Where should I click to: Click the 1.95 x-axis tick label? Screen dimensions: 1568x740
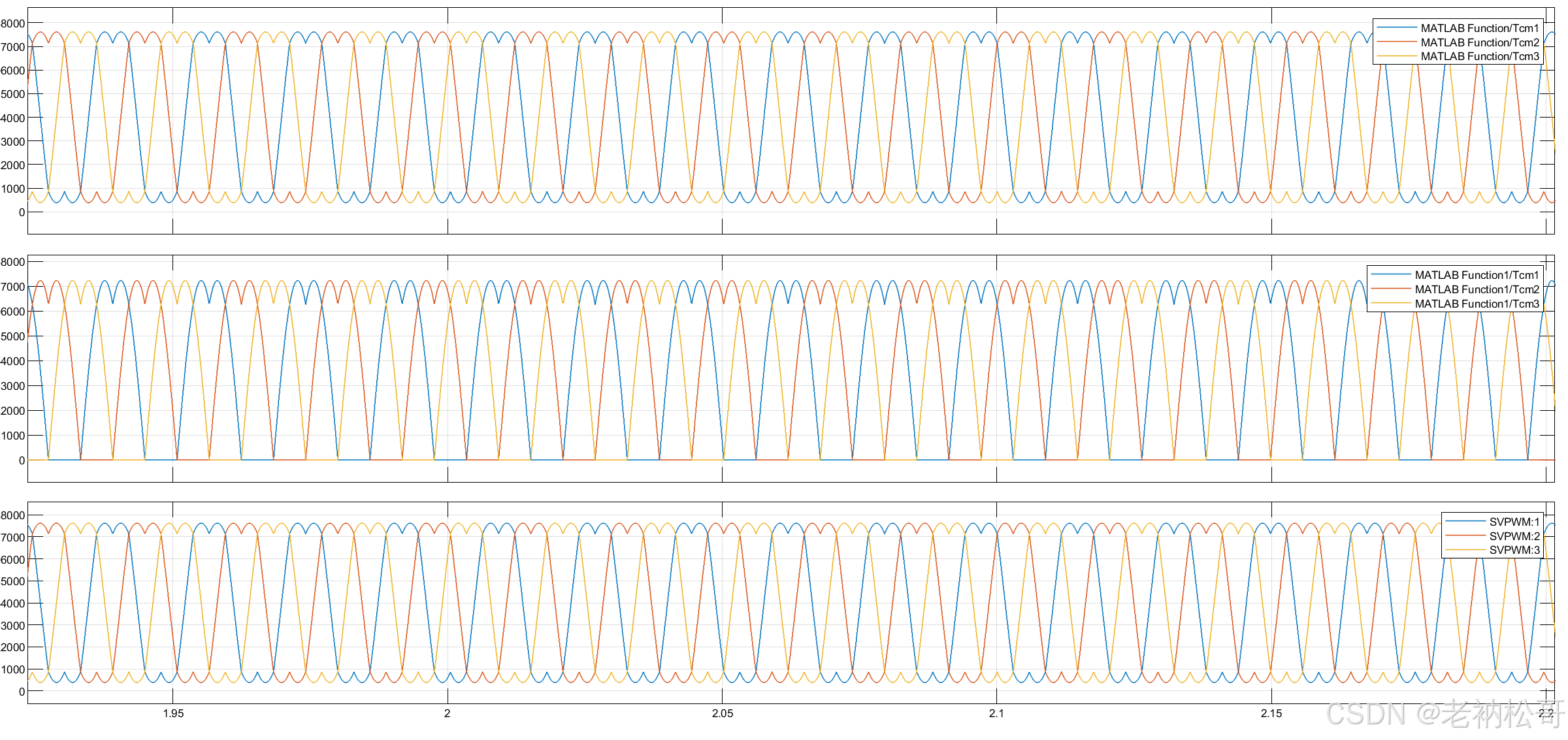point(173,713)
